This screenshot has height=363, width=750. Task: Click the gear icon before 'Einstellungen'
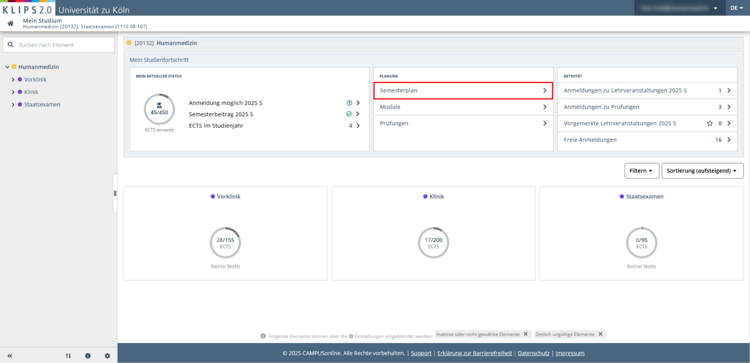pyautogui.click(x=351, y=336)
